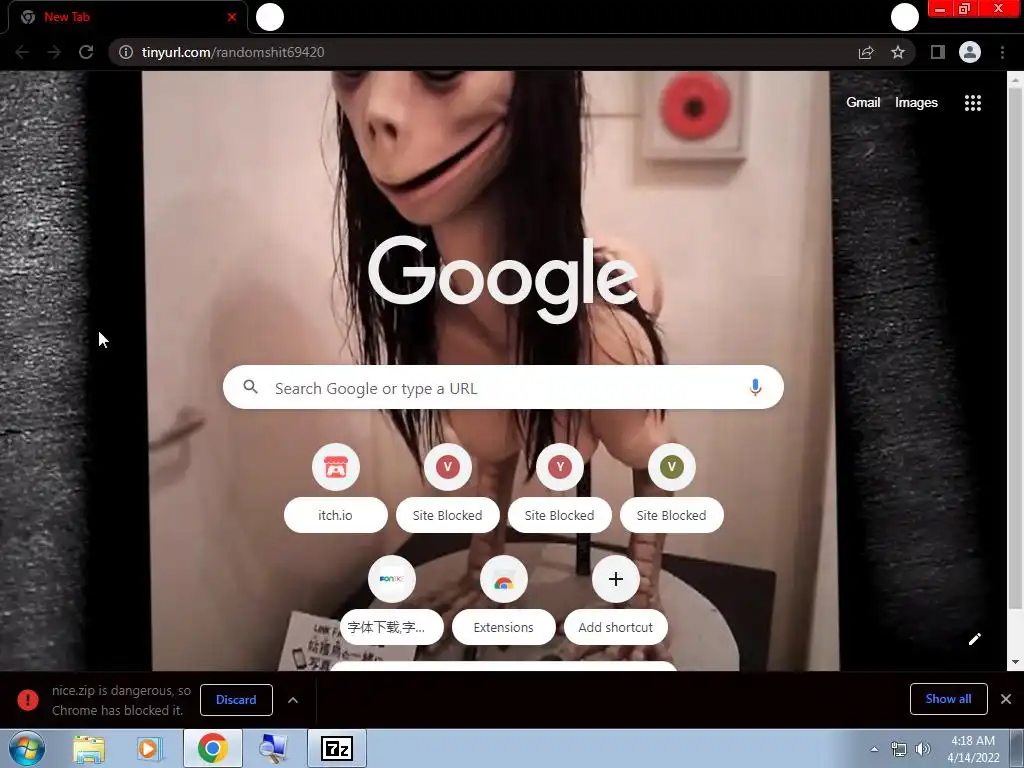Click the round tab search button
The image size is (1024, 768).
coord(904,17)
